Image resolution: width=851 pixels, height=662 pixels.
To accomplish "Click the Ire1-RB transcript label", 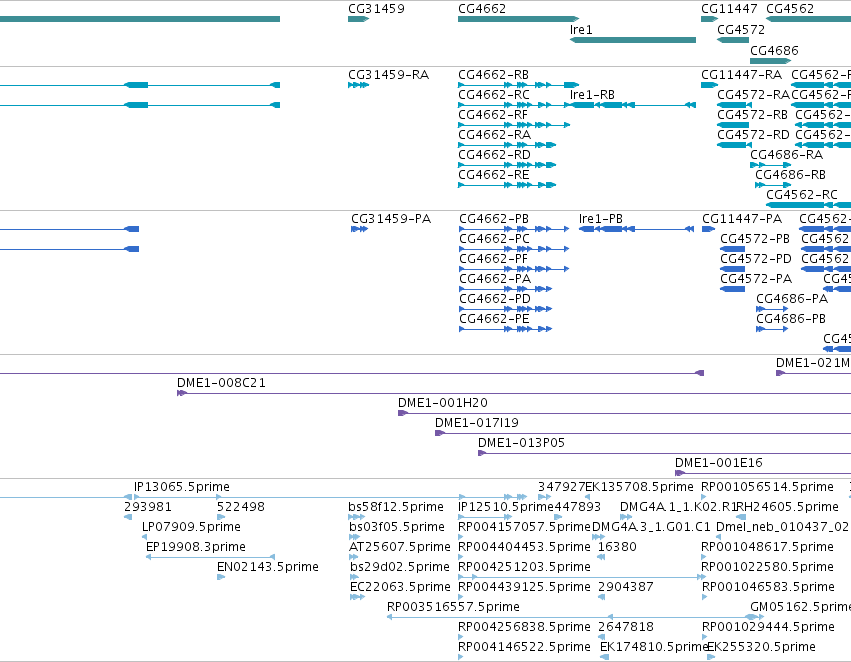I will tap(592, 95).
